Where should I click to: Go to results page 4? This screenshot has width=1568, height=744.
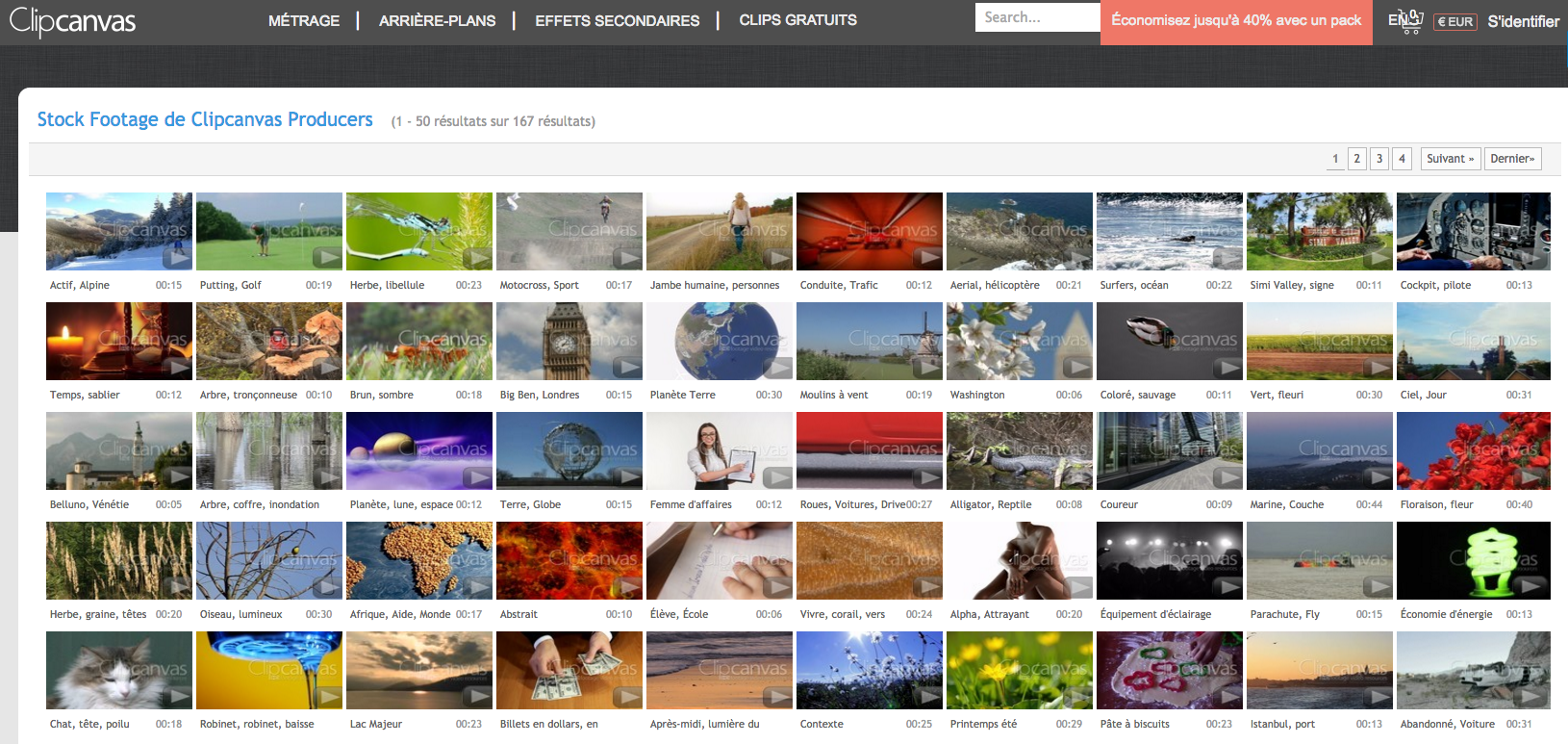pyautogui.click(x=1403, y=159)
